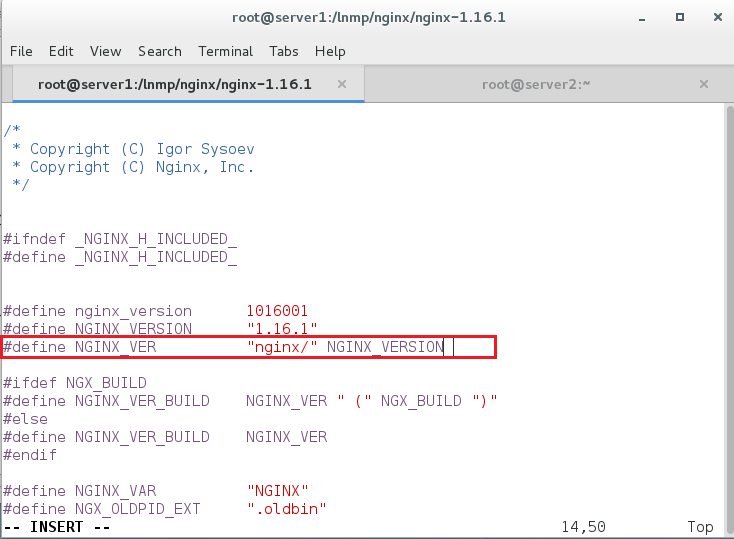Click the comment closing '*/'

click(21, 184)
